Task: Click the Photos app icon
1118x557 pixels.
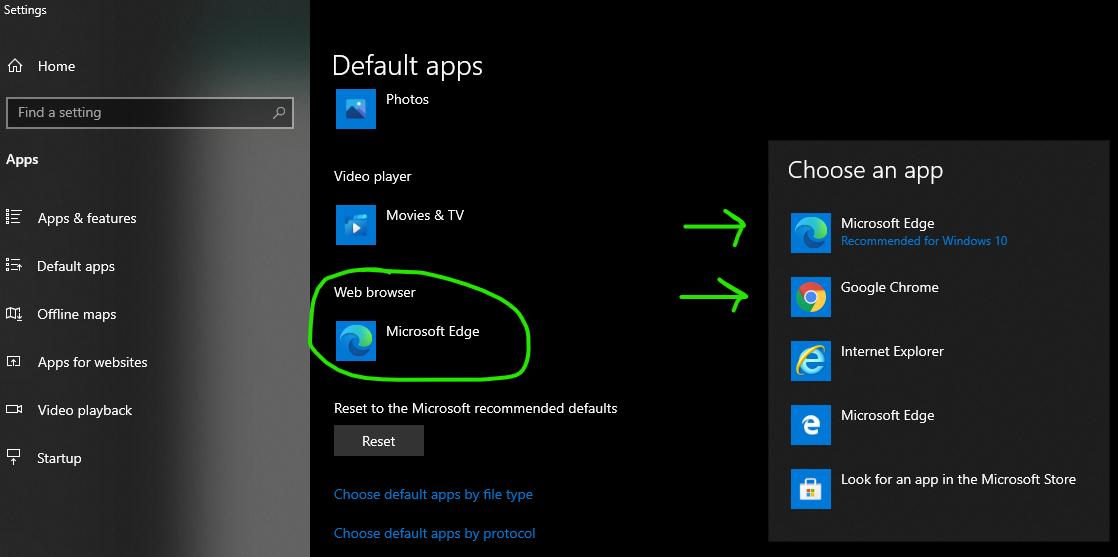Action: (x=356, y=109)
